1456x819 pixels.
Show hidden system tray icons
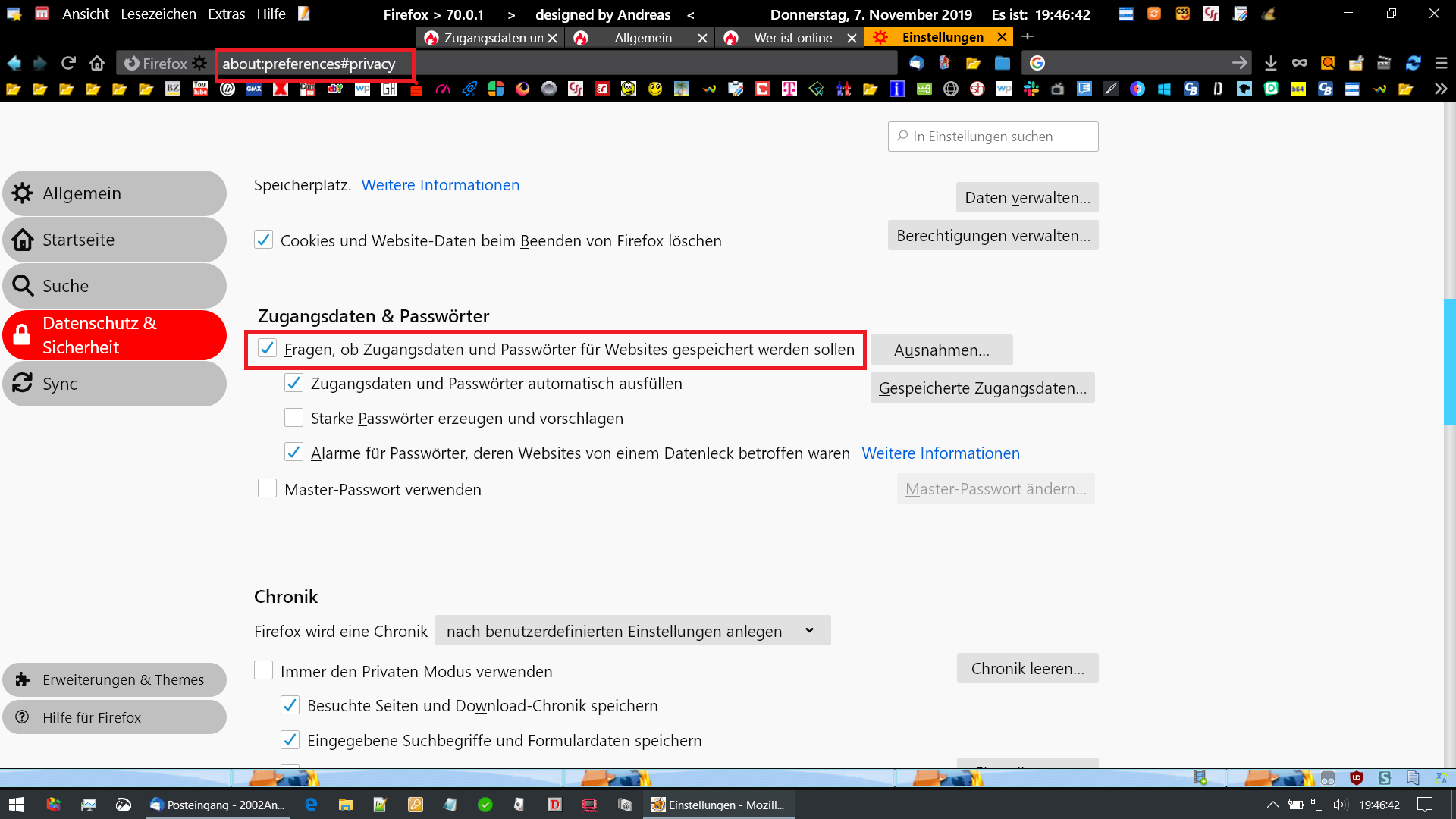click(1272, 805)
